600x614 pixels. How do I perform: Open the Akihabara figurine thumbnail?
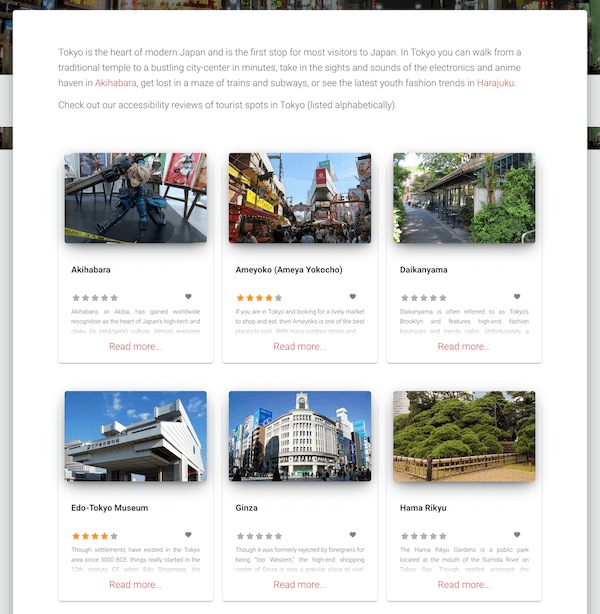(x=135, y=198)
